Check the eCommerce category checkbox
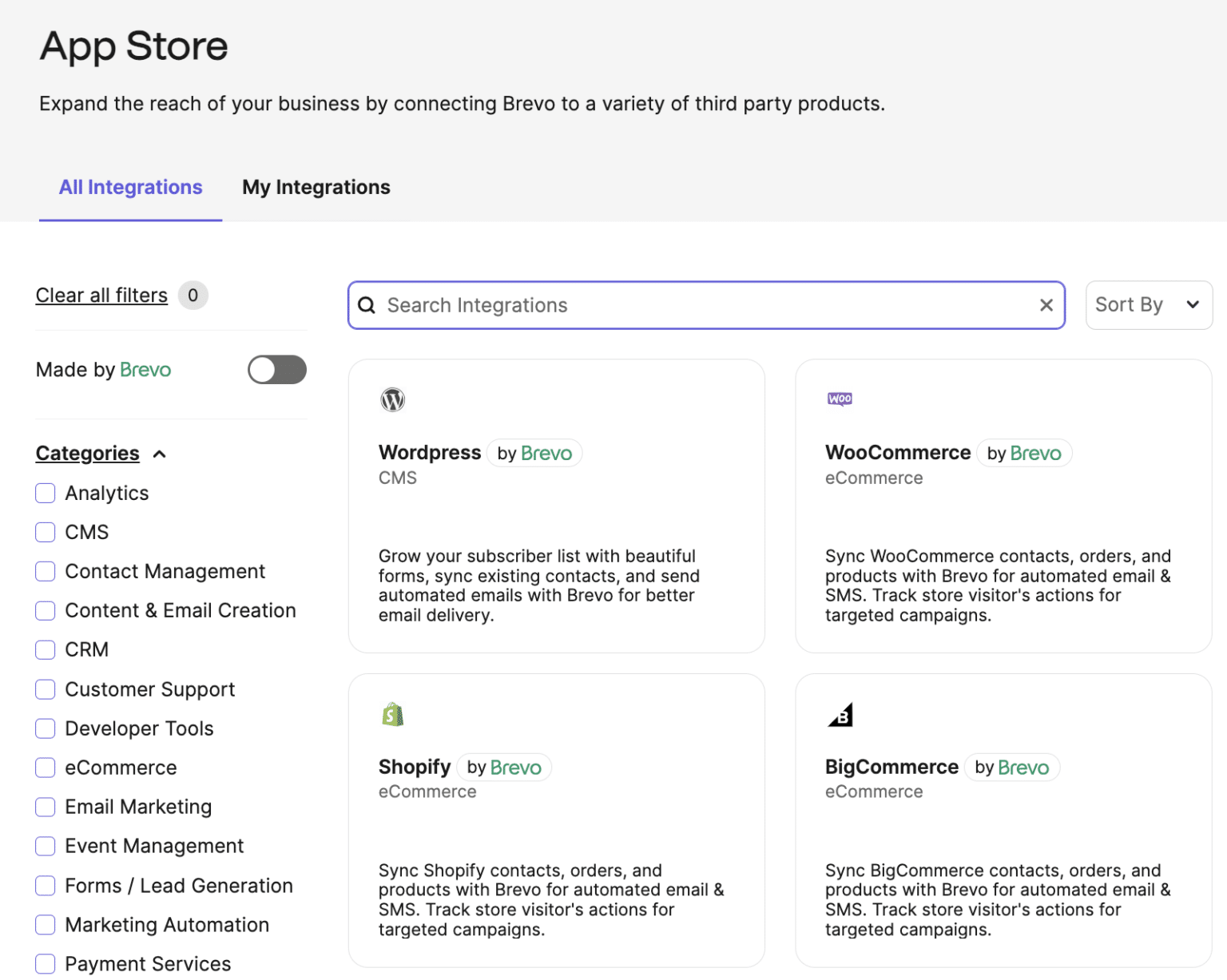The width and height of the screenshot is (1227, 980). point(46,768)
